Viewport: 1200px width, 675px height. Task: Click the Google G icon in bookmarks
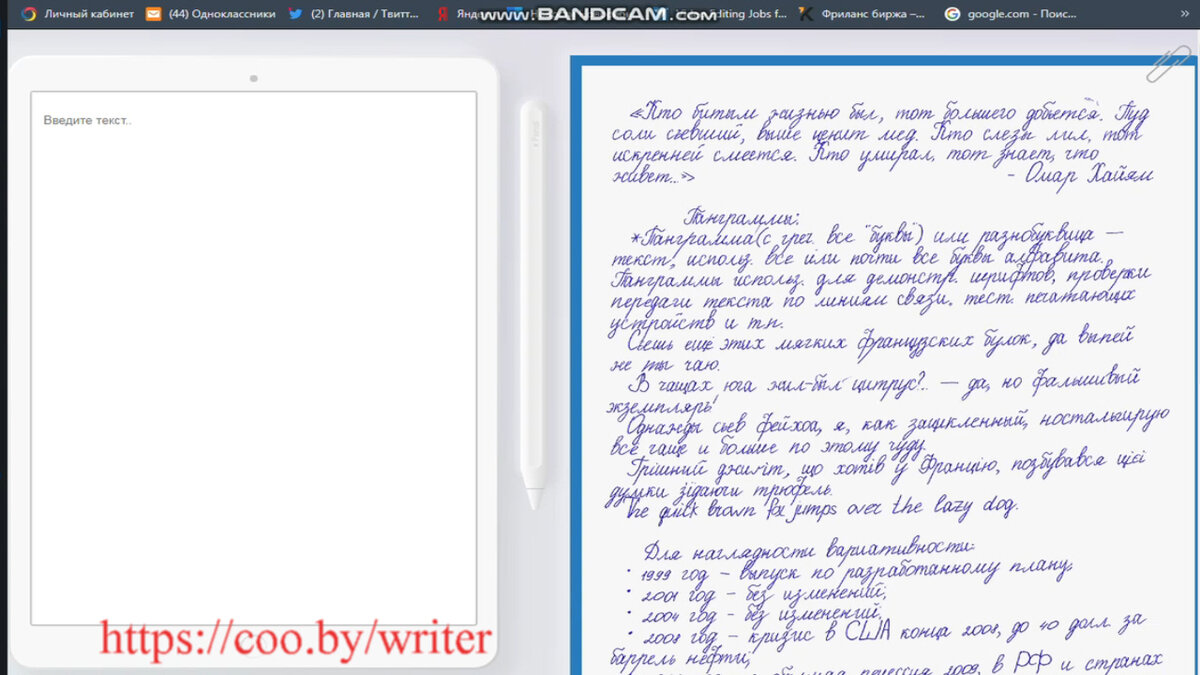(x=952, y=14)
